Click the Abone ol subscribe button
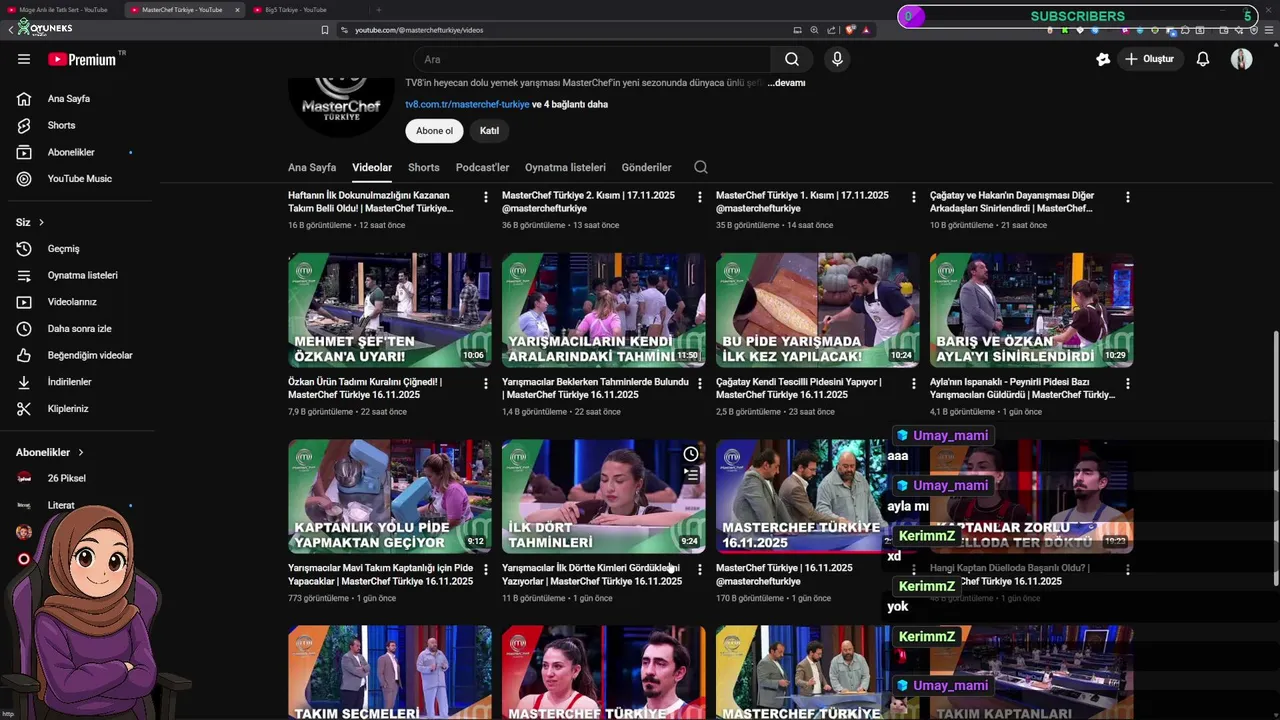Screen dimensions: 1280x720 [434, 131]
